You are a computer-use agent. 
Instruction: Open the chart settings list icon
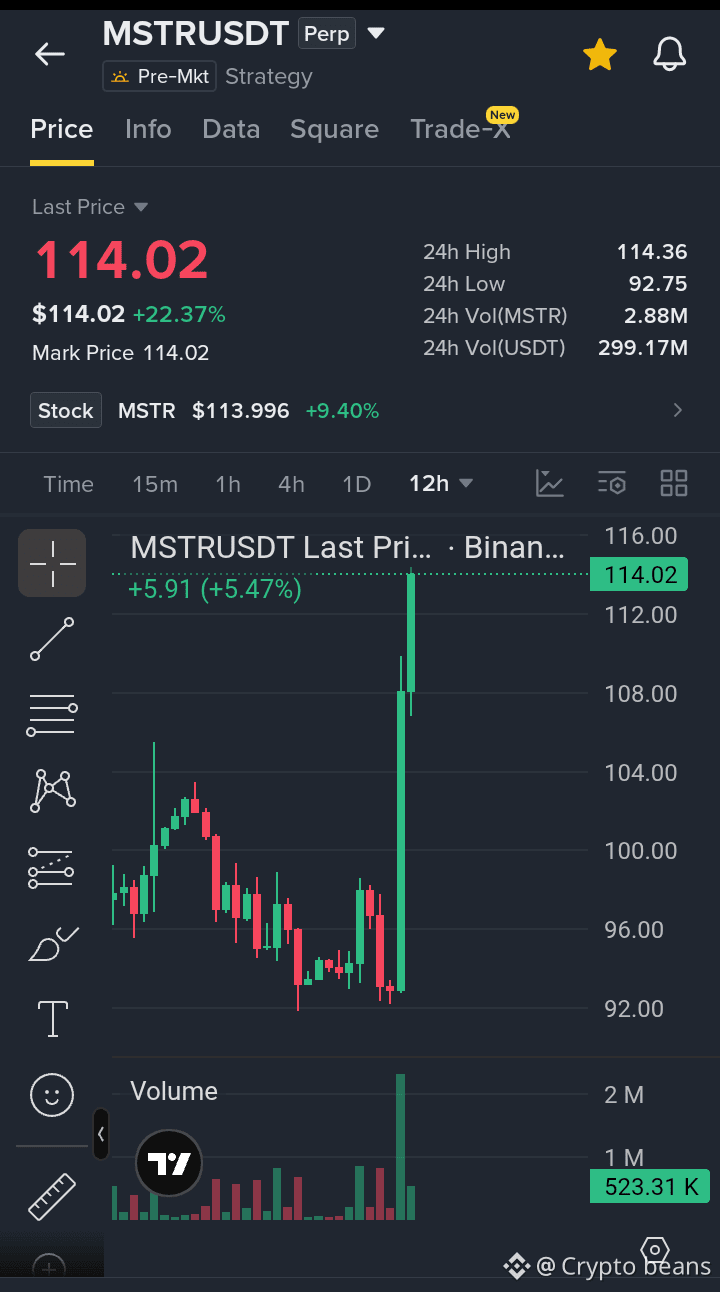coord(612,483)
